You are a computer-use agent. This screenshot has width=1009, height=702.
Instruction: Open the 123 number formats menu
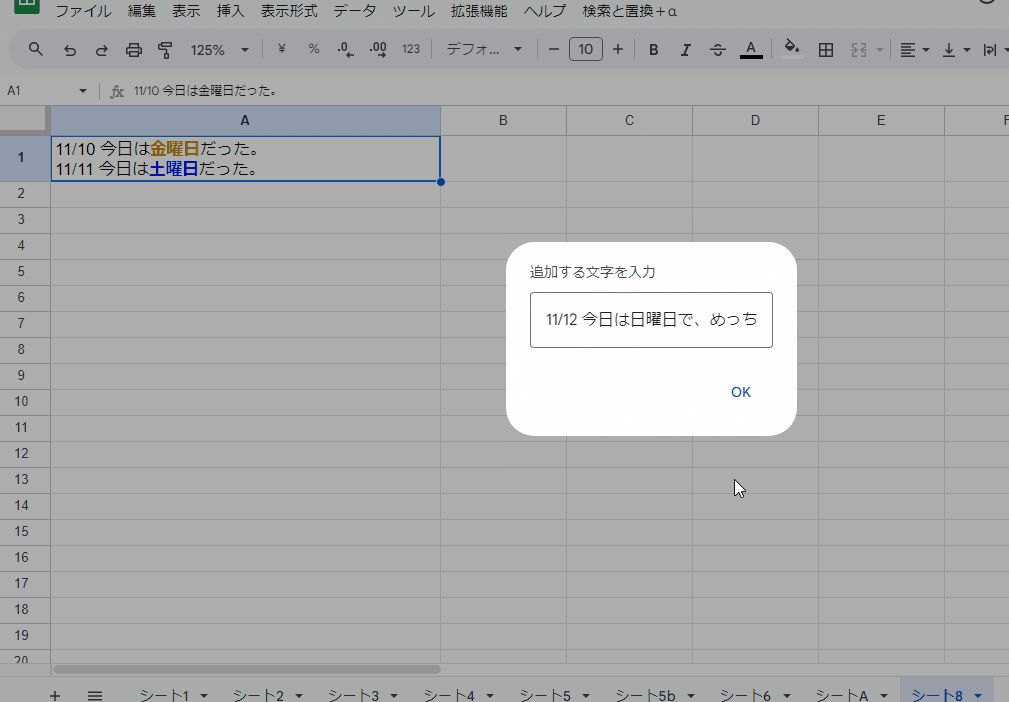point(411,49)
